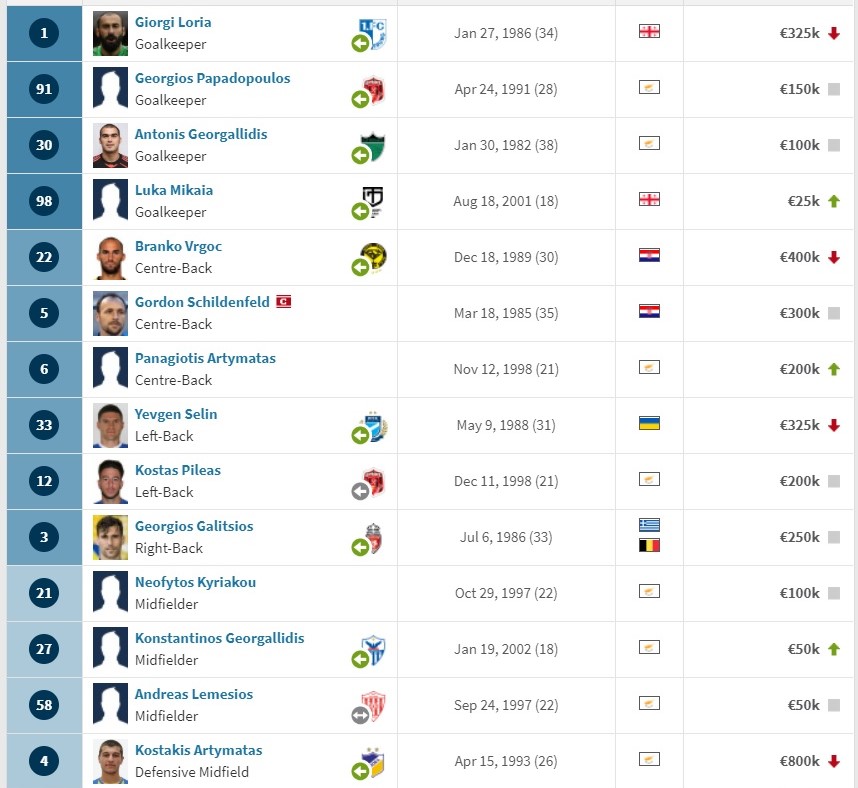Click the red down arrow next to €400k

pos(833,257)
